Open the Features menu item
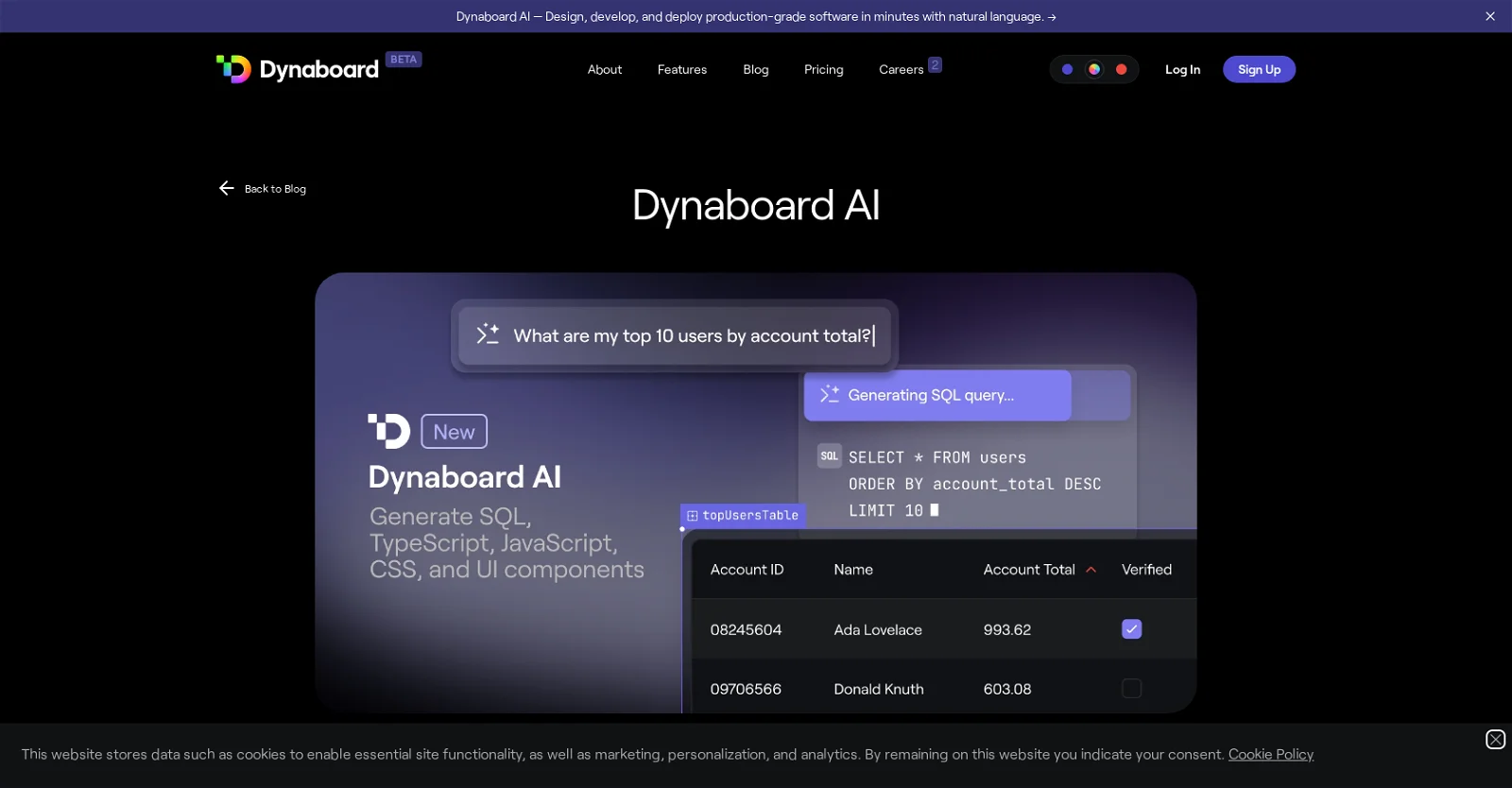 point(681,69)
